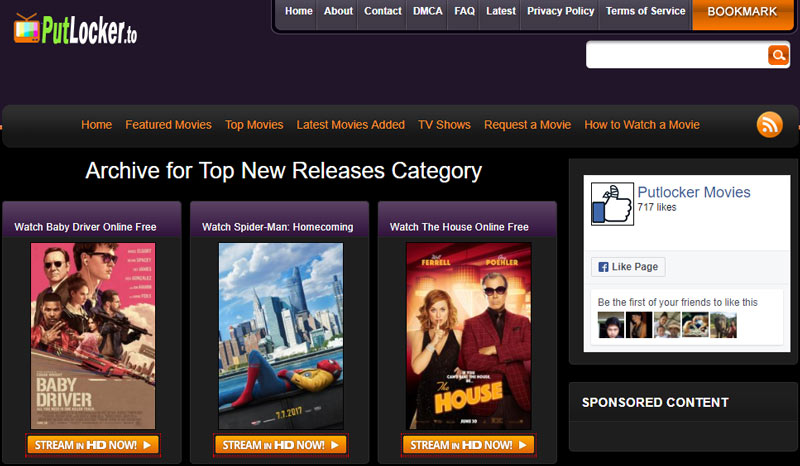Click the 717 likes text
Image resolution: width=800 pixels, height=466 pixels.
(657, 207)
